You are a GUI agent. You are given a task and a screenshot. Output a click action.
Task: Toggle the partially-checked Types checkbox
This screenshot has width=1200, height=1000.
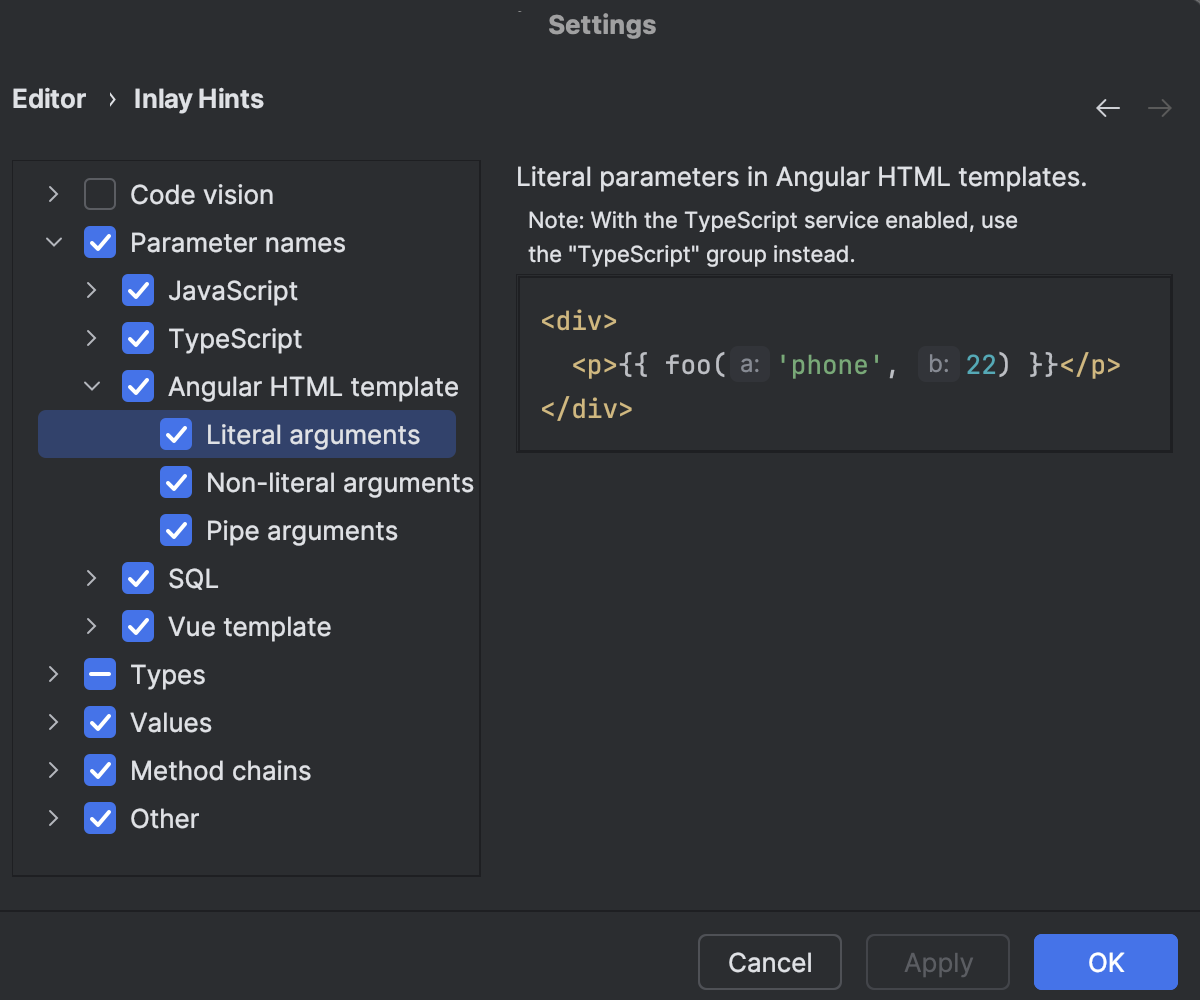pos(100,674)
